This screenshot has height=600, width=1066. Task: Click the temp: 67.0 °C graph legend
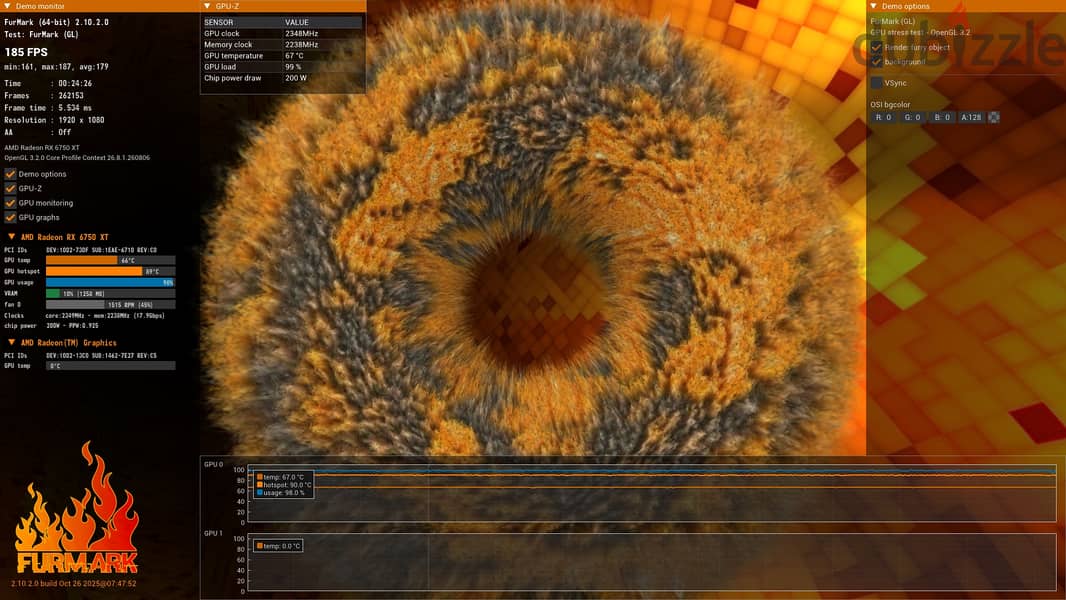pyautogui.click(x=280, y=477)
